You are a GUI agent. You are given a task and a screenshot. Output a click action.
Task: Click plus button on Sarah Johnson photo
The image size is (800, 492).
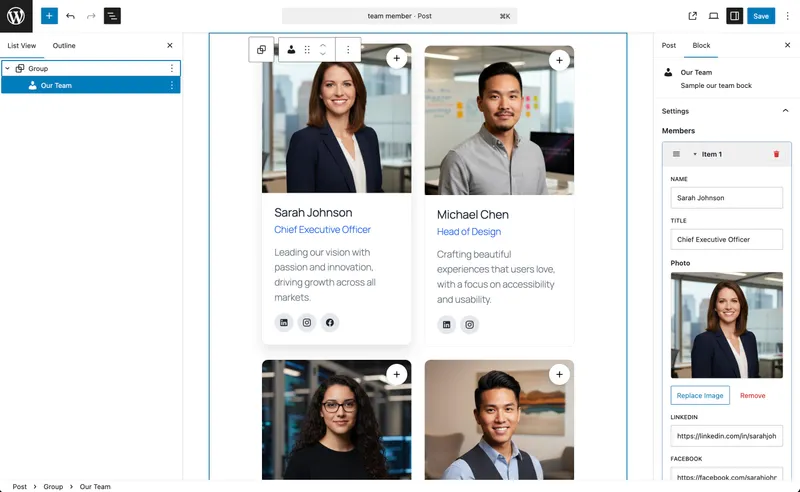(x=396, y=58)
